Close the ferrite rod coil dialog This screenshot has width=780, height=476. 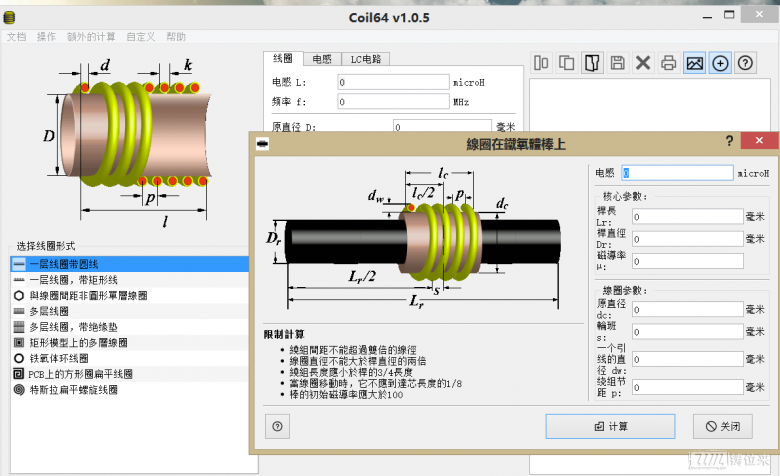759,140
